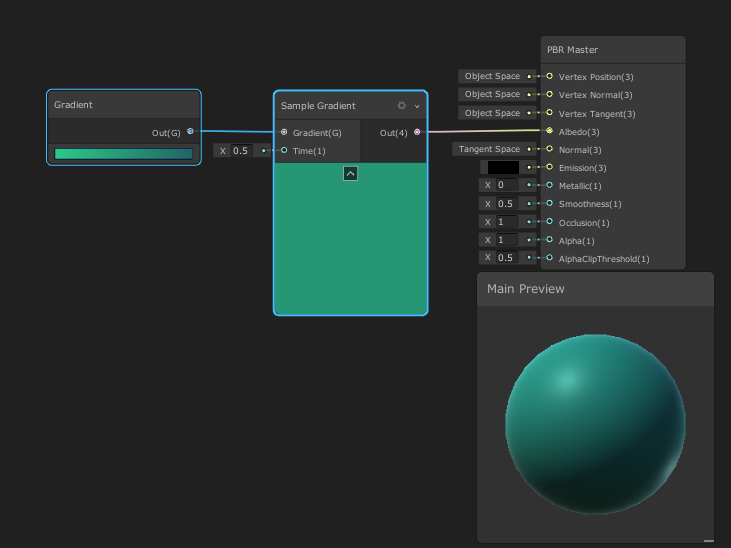Collapse the Sample Gradient node with its chevron
The height and width of the screenshot is (548, 731).
[417, 106]
